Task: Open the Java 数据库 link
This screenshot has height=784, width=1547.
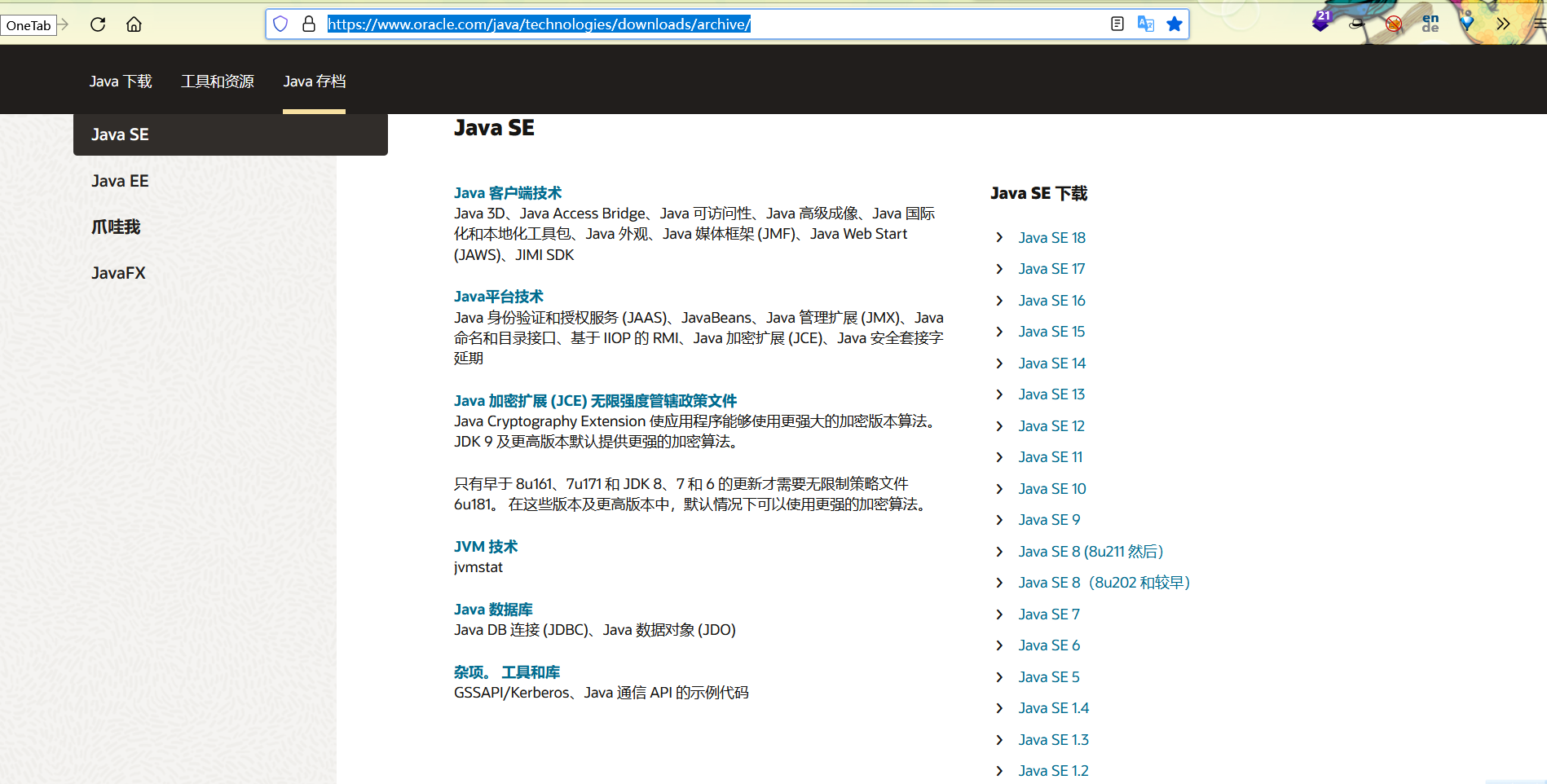Action: 493,610
